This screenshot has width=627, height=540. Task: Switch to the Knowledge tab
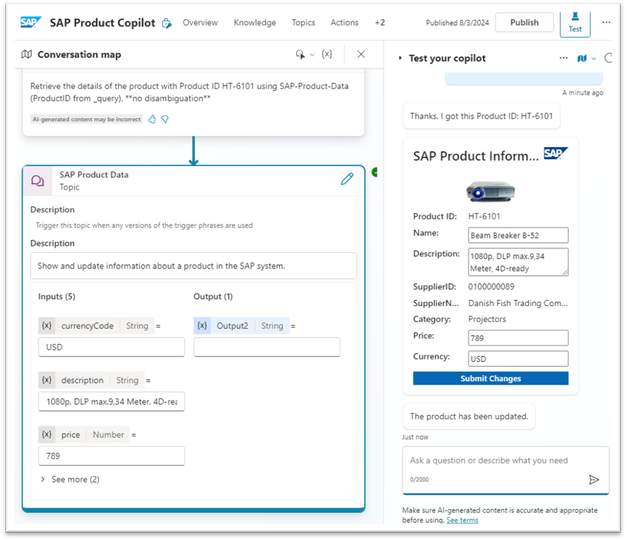point(255,22)
